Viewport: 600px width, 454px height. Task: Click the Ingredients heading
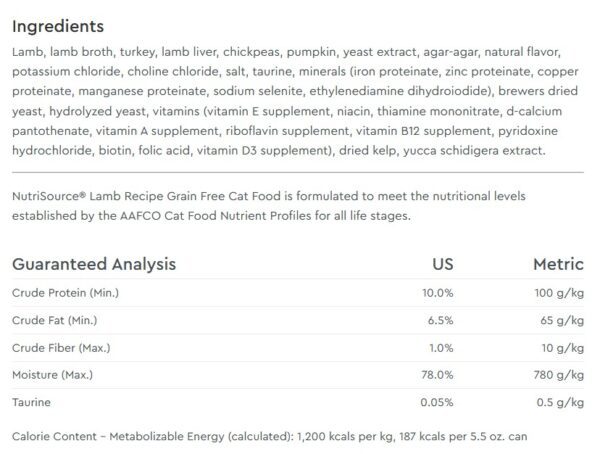[58, 27]
